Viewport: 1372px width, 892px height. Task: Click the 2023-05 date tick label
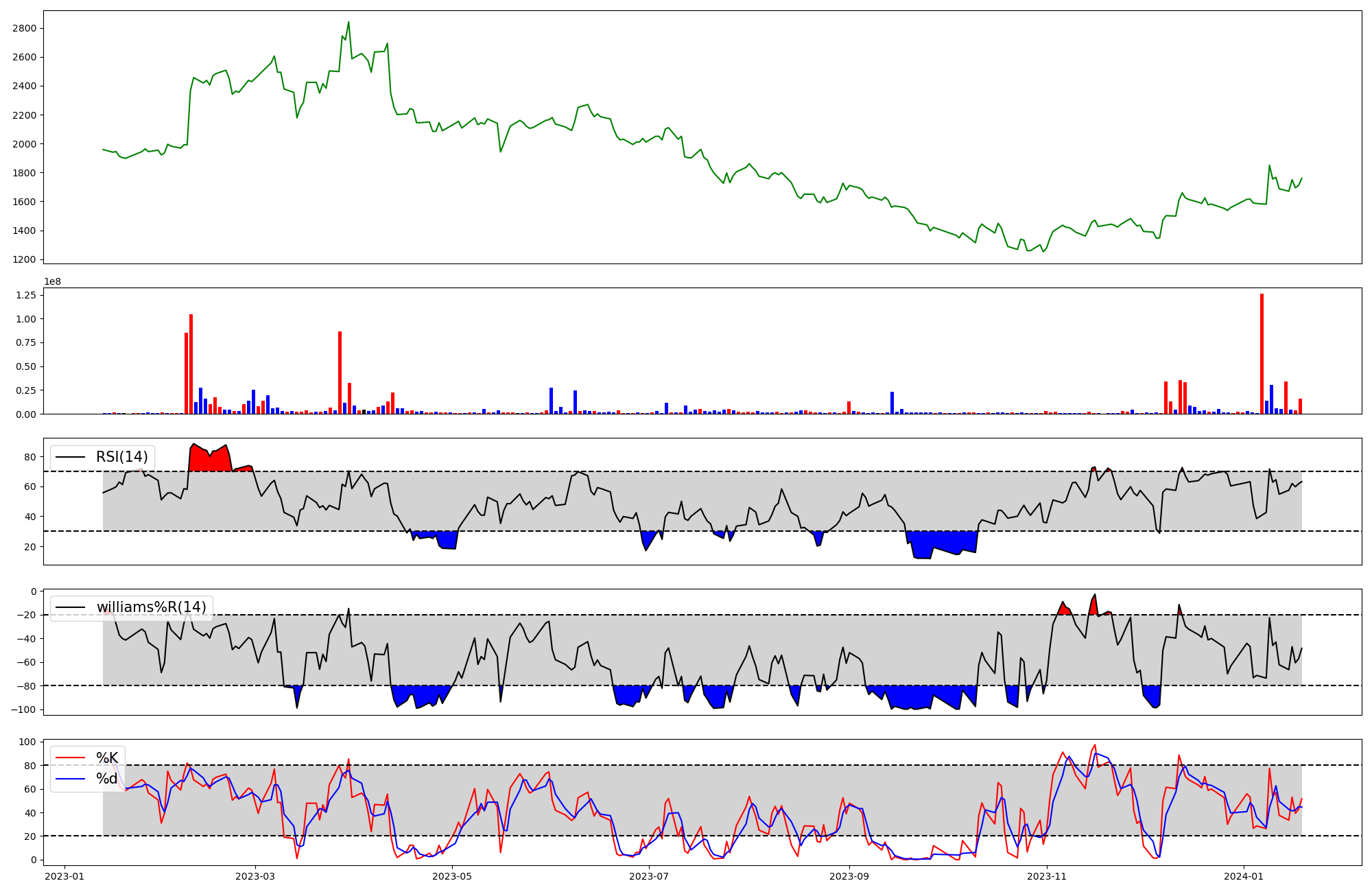coord(453,876)
